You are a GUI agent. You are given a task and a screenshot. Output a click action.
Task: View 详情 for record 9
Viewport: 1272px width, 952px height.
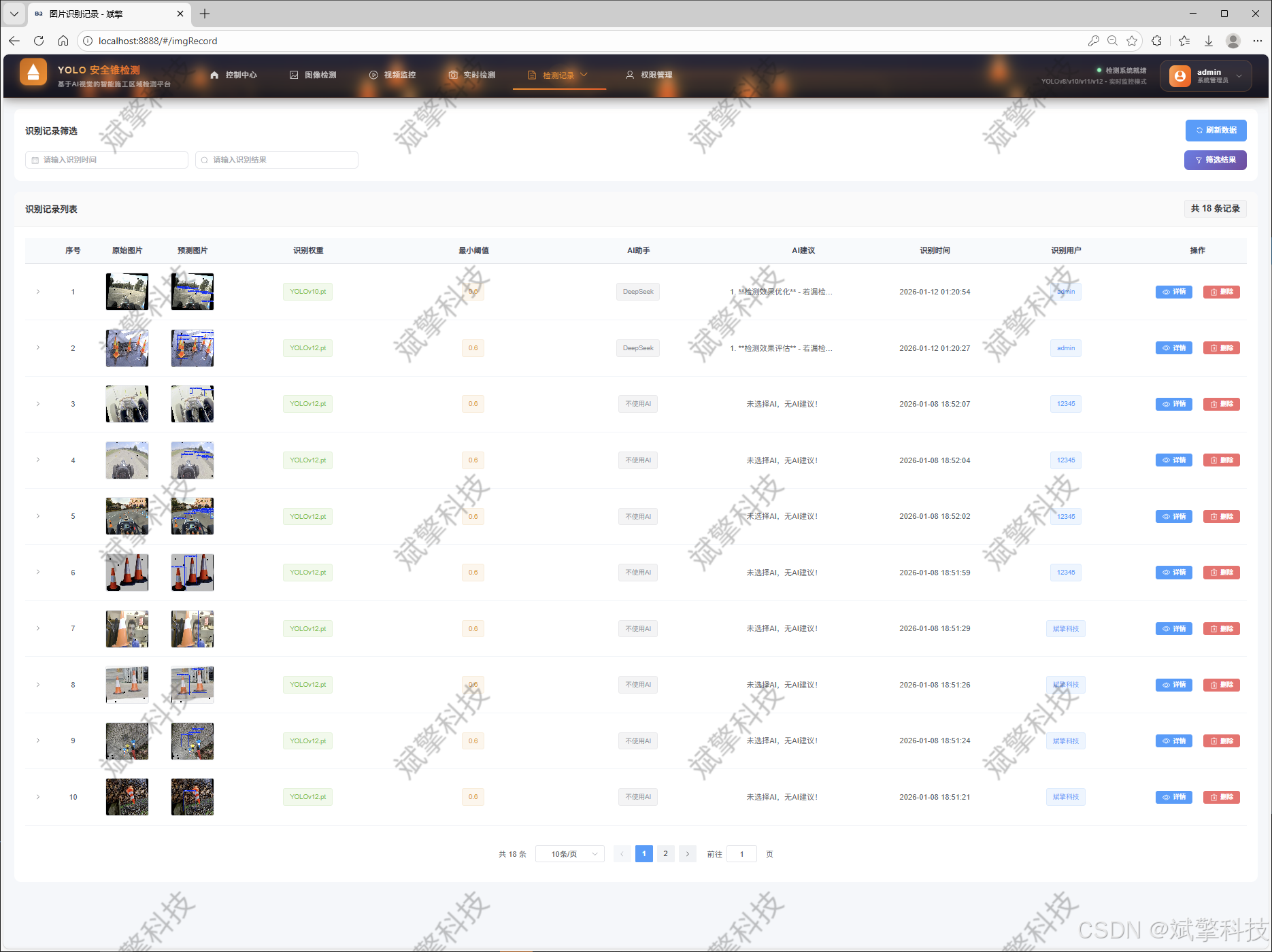click(x=1174, y=741)
